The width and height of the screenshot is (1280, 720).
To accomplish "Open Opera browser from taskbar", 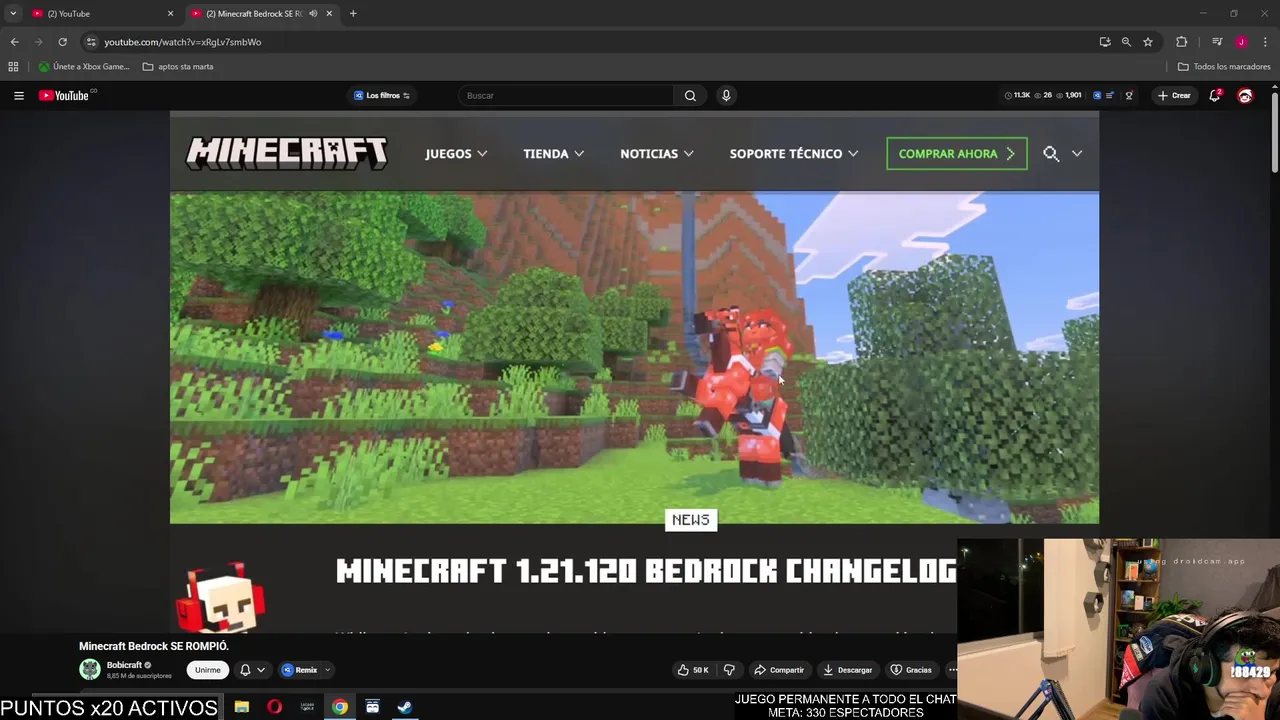I will [x=274, y=707].
